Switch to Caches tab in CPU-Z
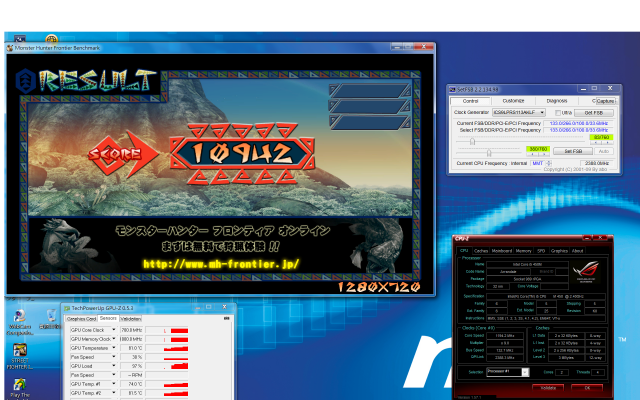This screenshot has height=400, width=640. 481,251
